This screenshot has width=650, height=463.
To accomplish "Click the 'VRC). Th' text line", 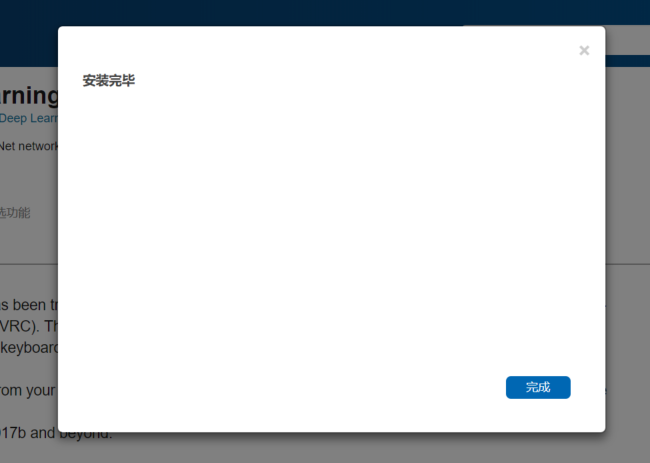I will (29, 326).
